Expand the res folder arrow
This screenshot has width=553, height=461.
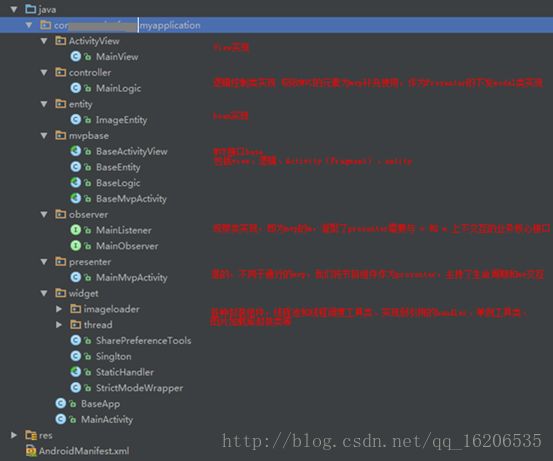coord(14,435)
